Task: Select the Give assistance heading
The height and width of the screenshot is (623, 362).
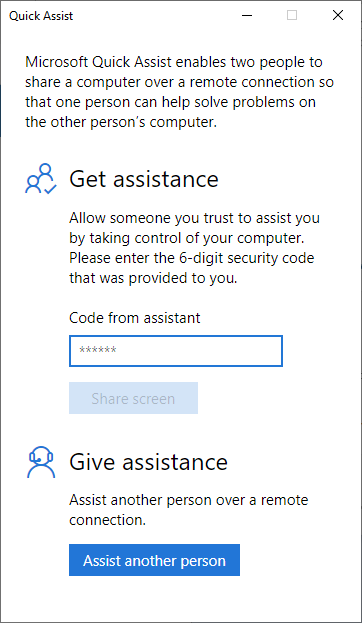Action: click(x=148, y=462)
